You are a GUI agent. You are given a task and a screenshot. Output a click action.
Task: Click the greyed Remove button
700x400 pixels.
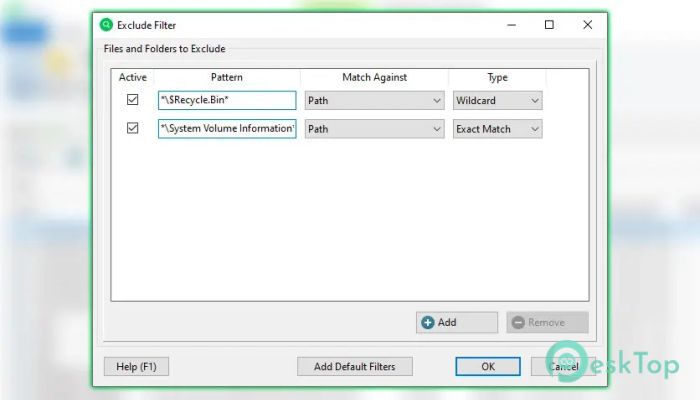[547, 322]
